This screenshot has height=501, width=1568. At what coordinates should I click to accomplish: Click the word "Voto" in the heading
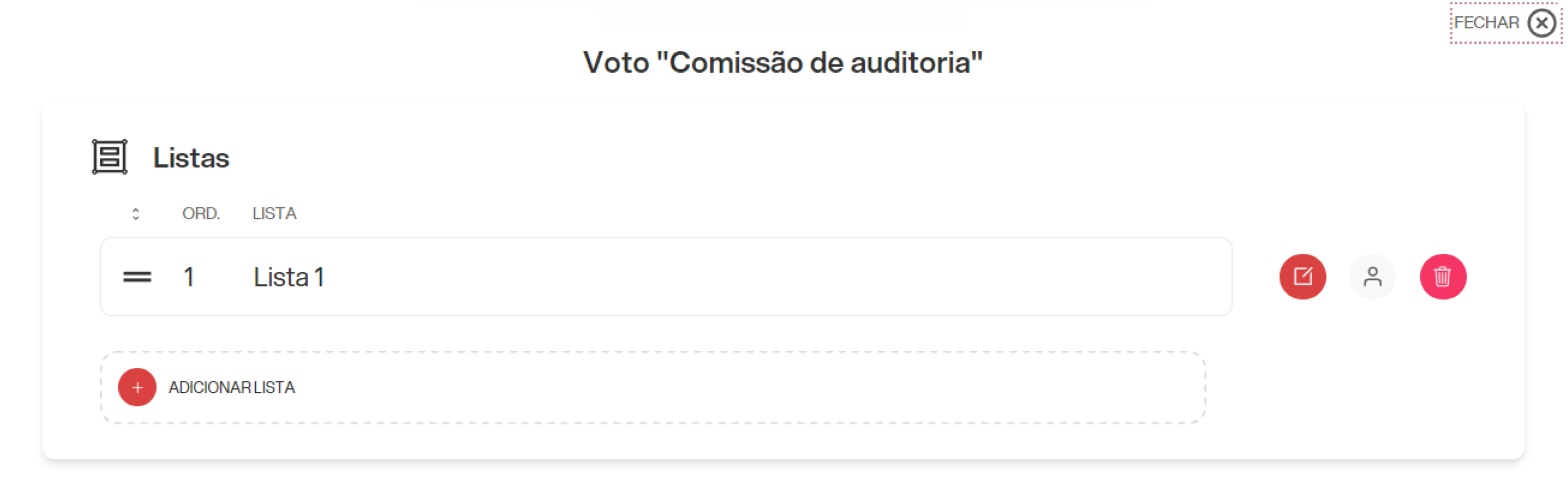[616, 62]
